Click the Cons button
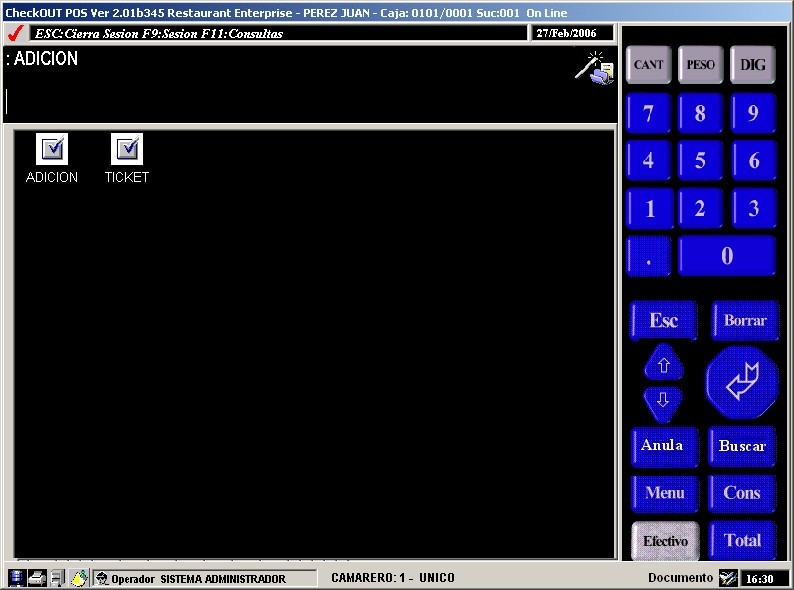This screenshot has height=590, width=794. click(742, 493)
